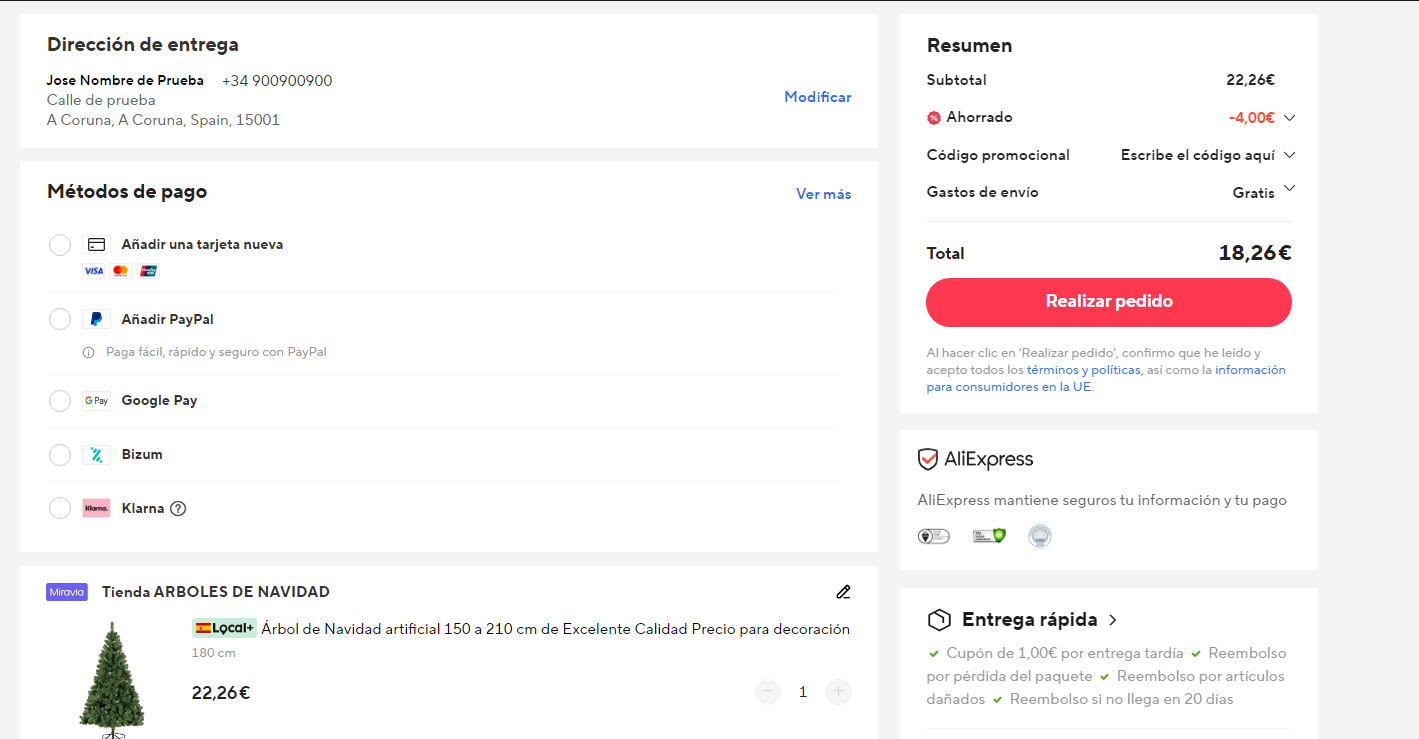1419x739 pixels.
Task: Click Escribe el código aquí promo field
Action: (x=1198, y=155)
